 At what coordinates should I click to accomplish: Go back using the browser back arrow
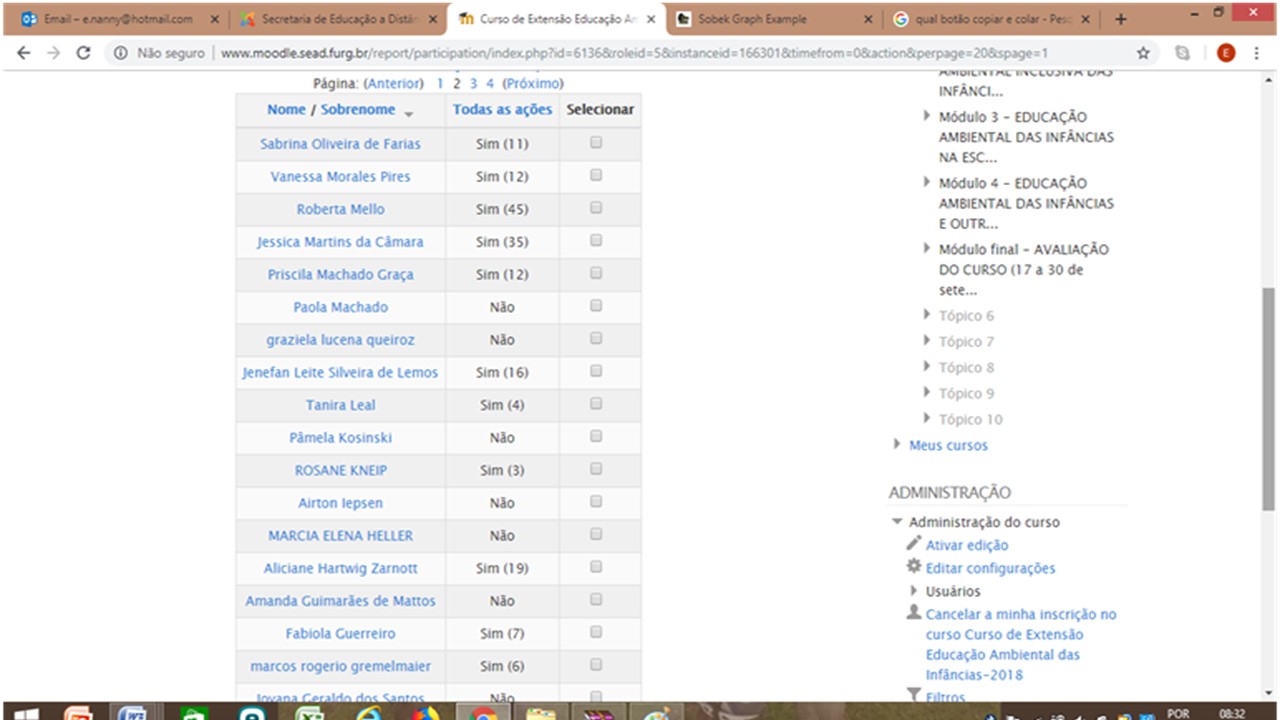point(24,53)
